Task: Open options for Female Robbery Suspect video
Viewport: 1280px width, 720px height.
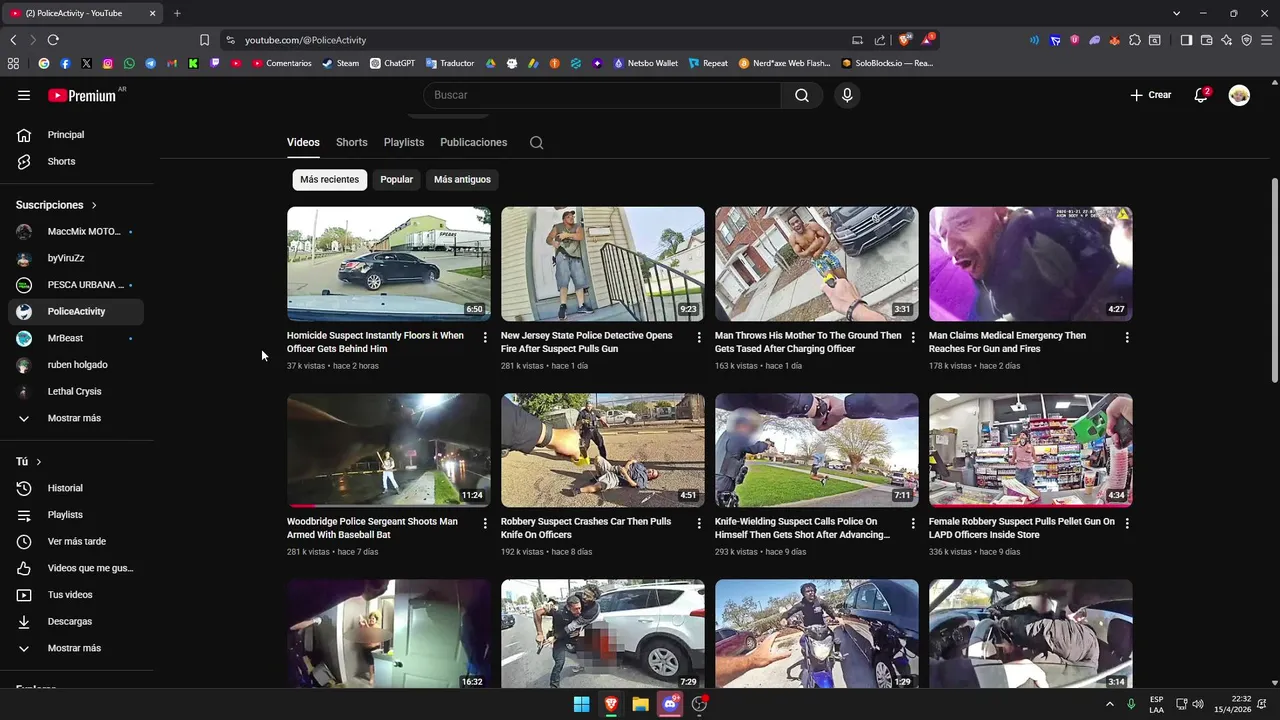Action: coord(1127,523)
